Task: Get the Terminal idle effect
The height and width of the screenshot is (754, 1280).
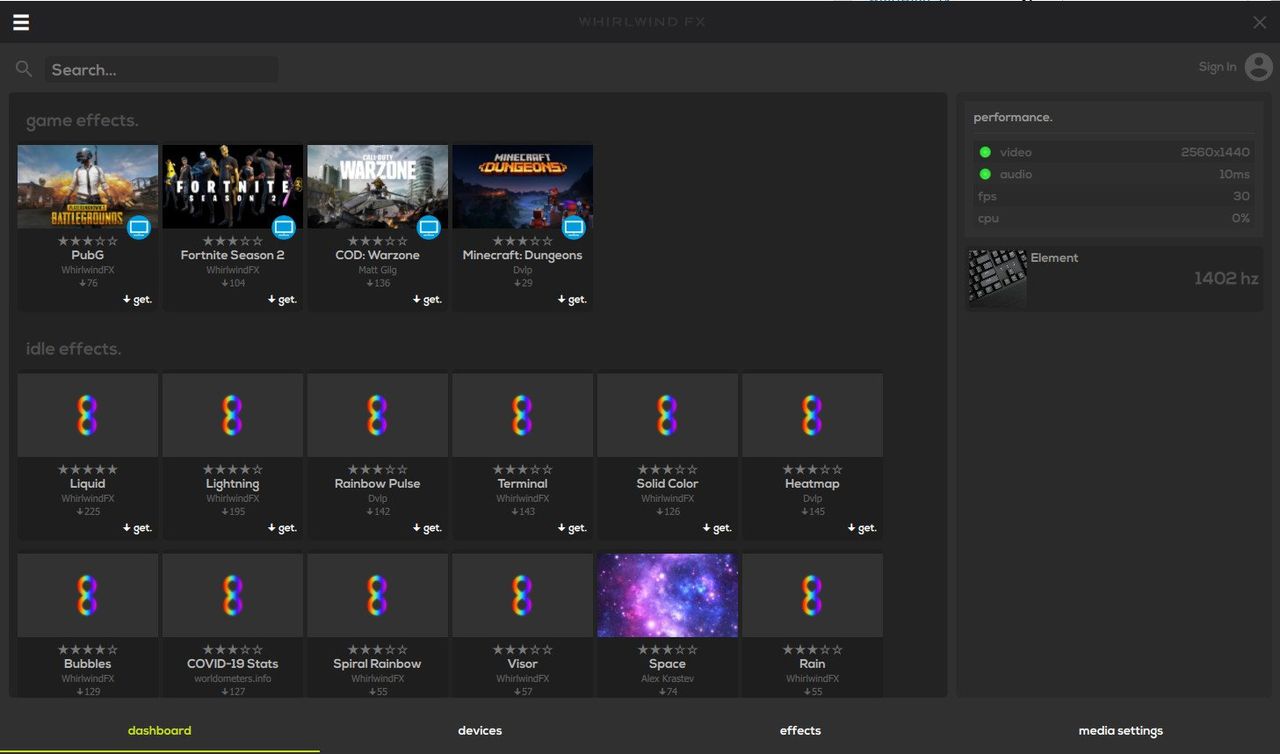Action: point(573,527)
